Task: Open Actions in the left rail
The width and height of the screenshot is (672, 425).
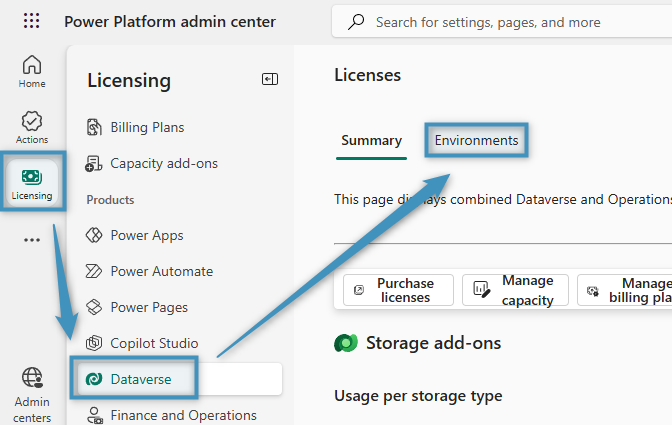Action: point(32,128)
